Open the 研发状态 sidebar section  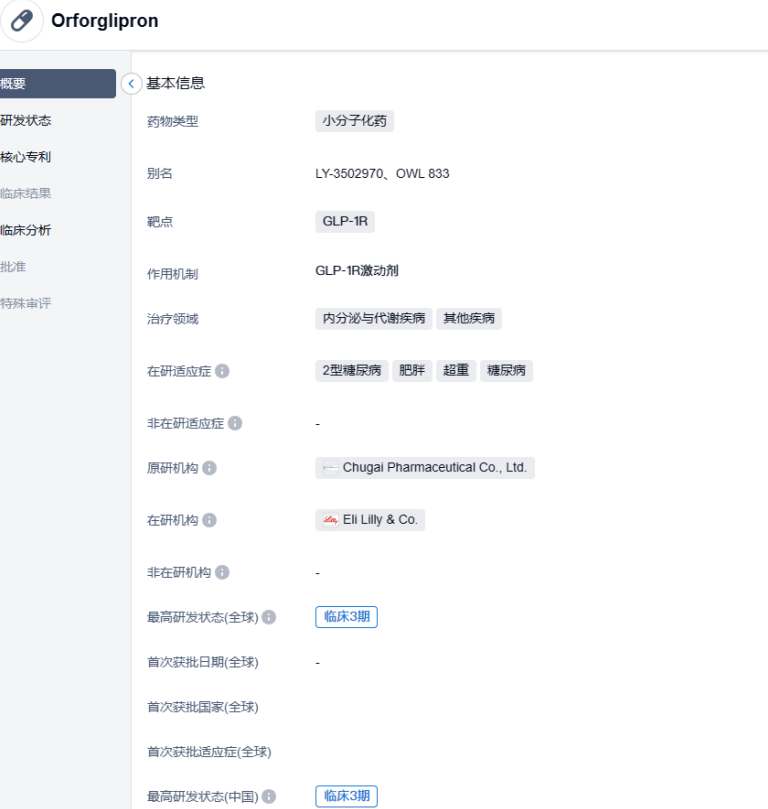pyautogui.click(x=26, y=121)
